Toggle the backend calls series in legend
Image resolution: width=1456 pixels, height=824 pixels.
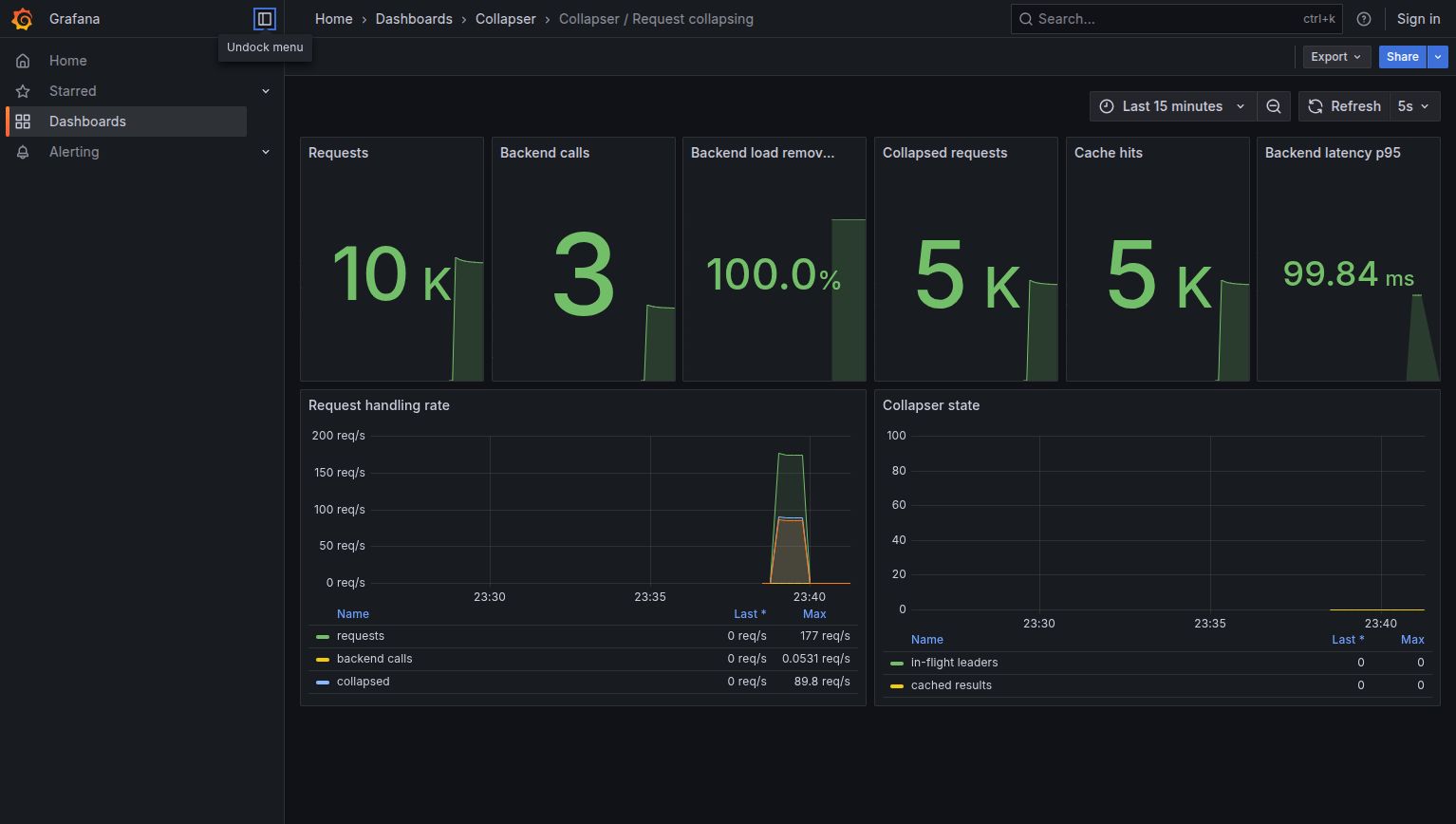point(374,659)
